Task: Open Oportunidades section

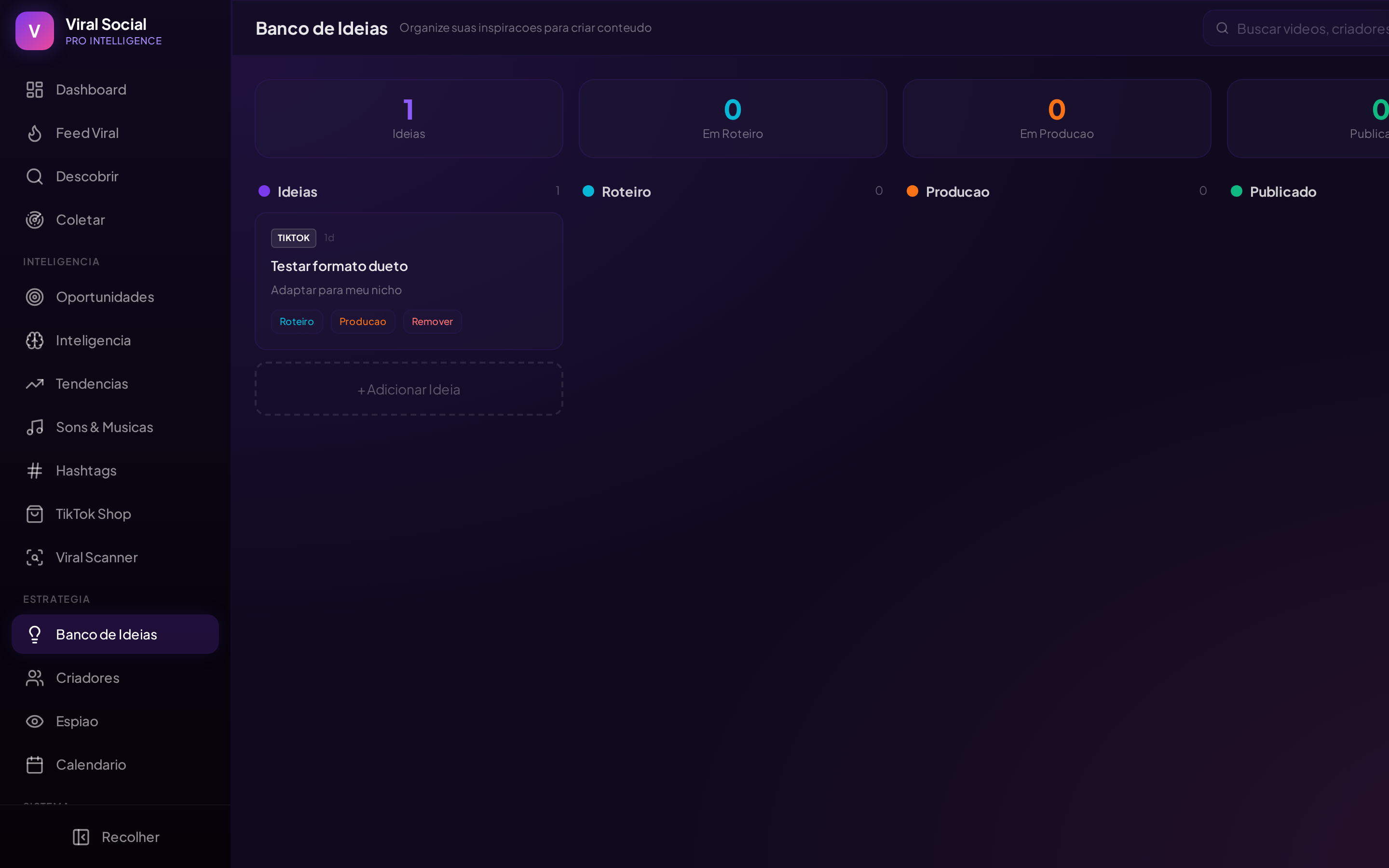Action: coord(115,297)
